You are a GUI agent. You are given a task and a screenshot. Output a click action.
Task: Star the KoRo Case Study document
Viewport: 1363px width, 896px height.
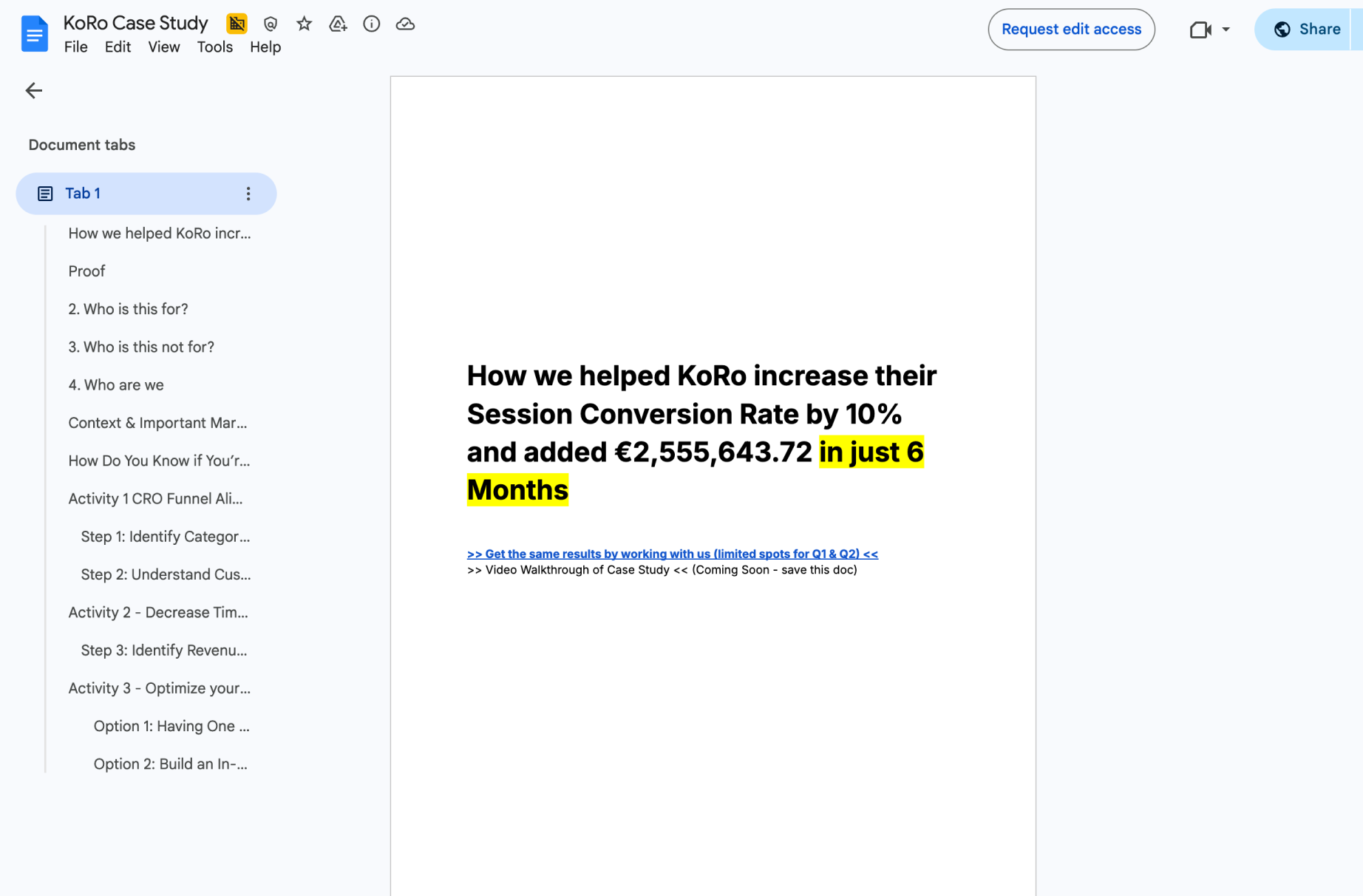304,24
